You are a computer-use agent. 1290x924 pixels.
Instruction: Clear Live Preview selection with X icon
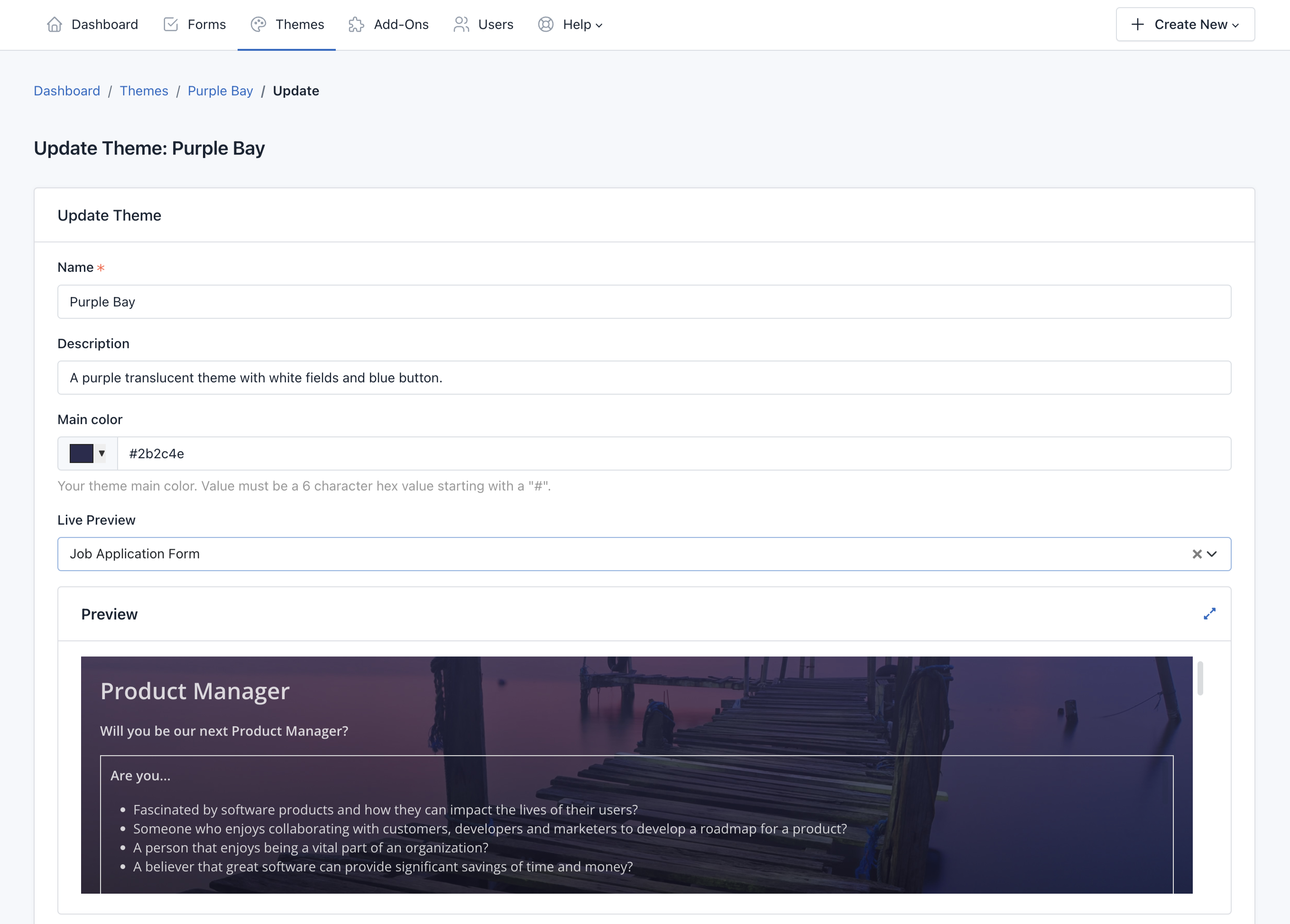tap(1197, 554)
